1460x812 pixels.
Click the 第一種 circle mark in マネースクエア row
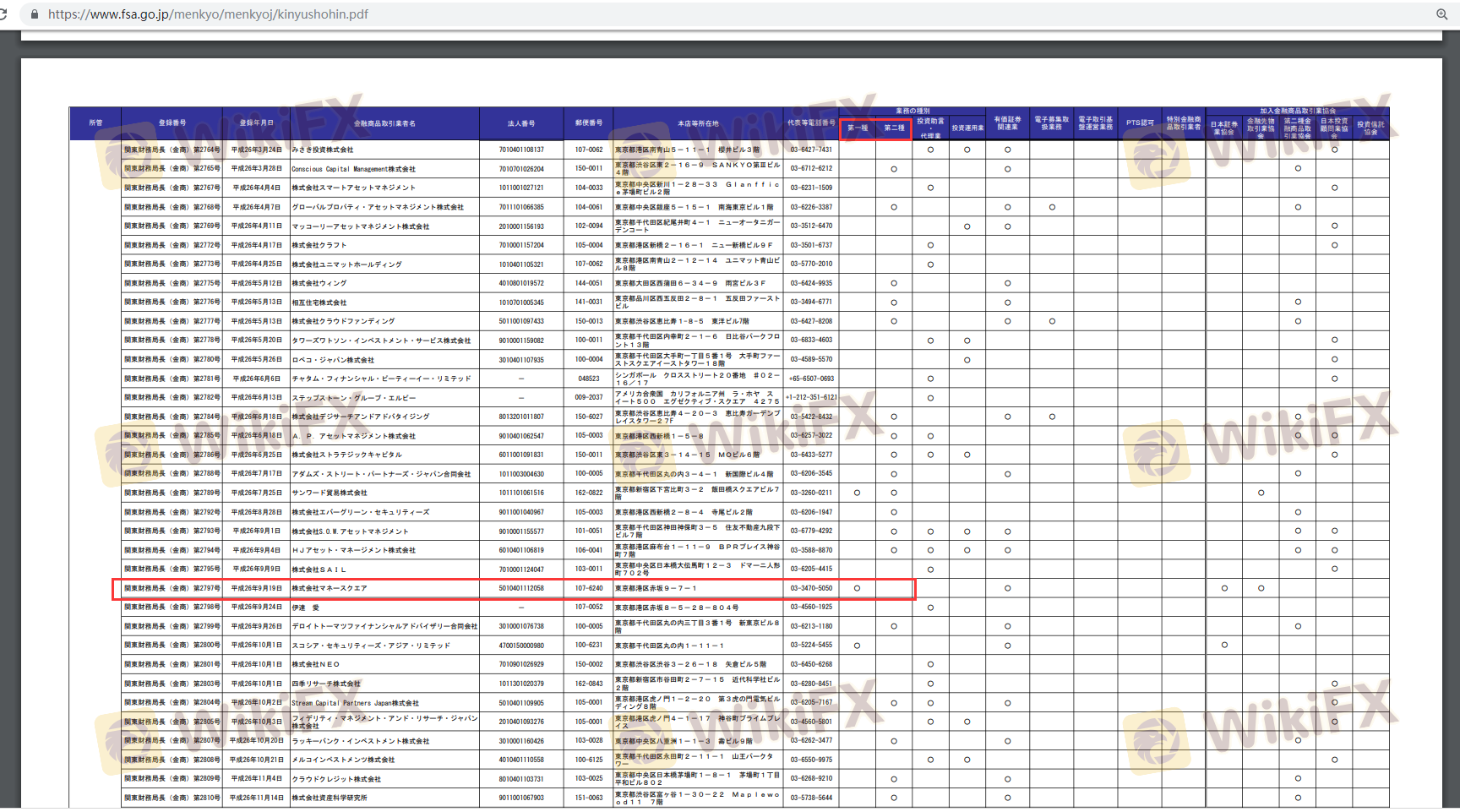click(858, 588)
